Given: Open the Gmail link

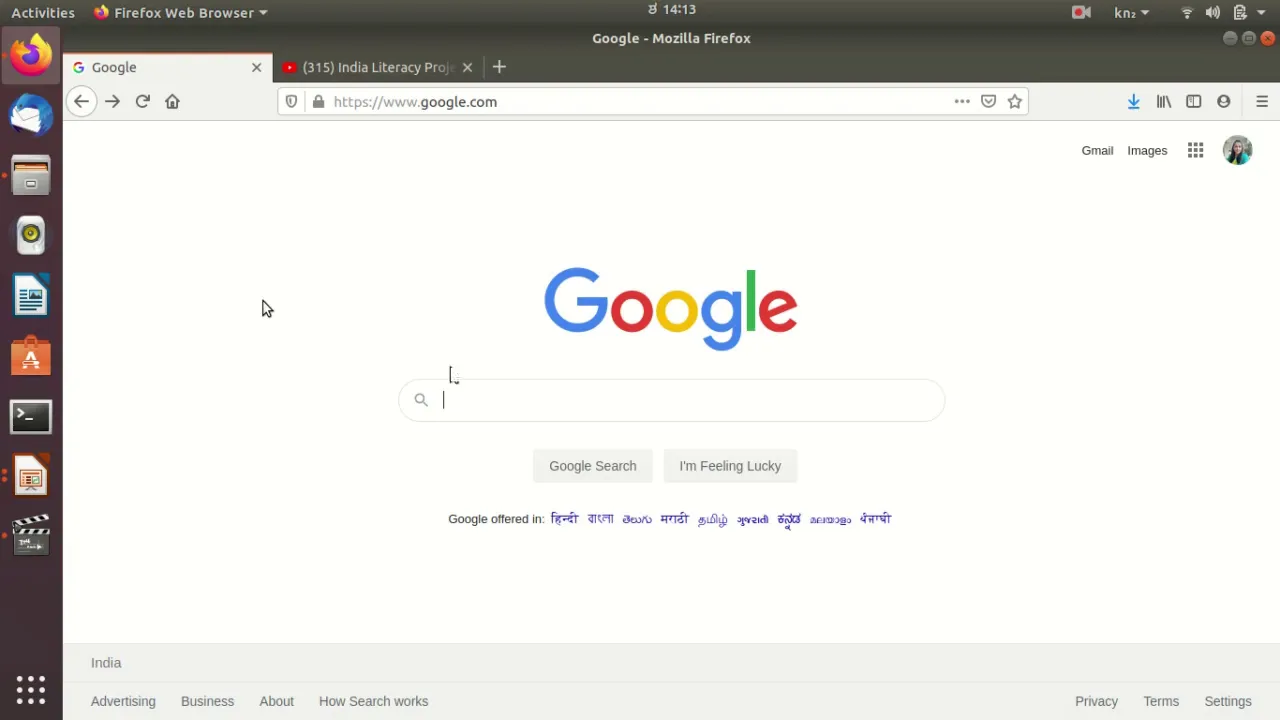Looking at the screenshot, I should click(x=1097, y=150).
